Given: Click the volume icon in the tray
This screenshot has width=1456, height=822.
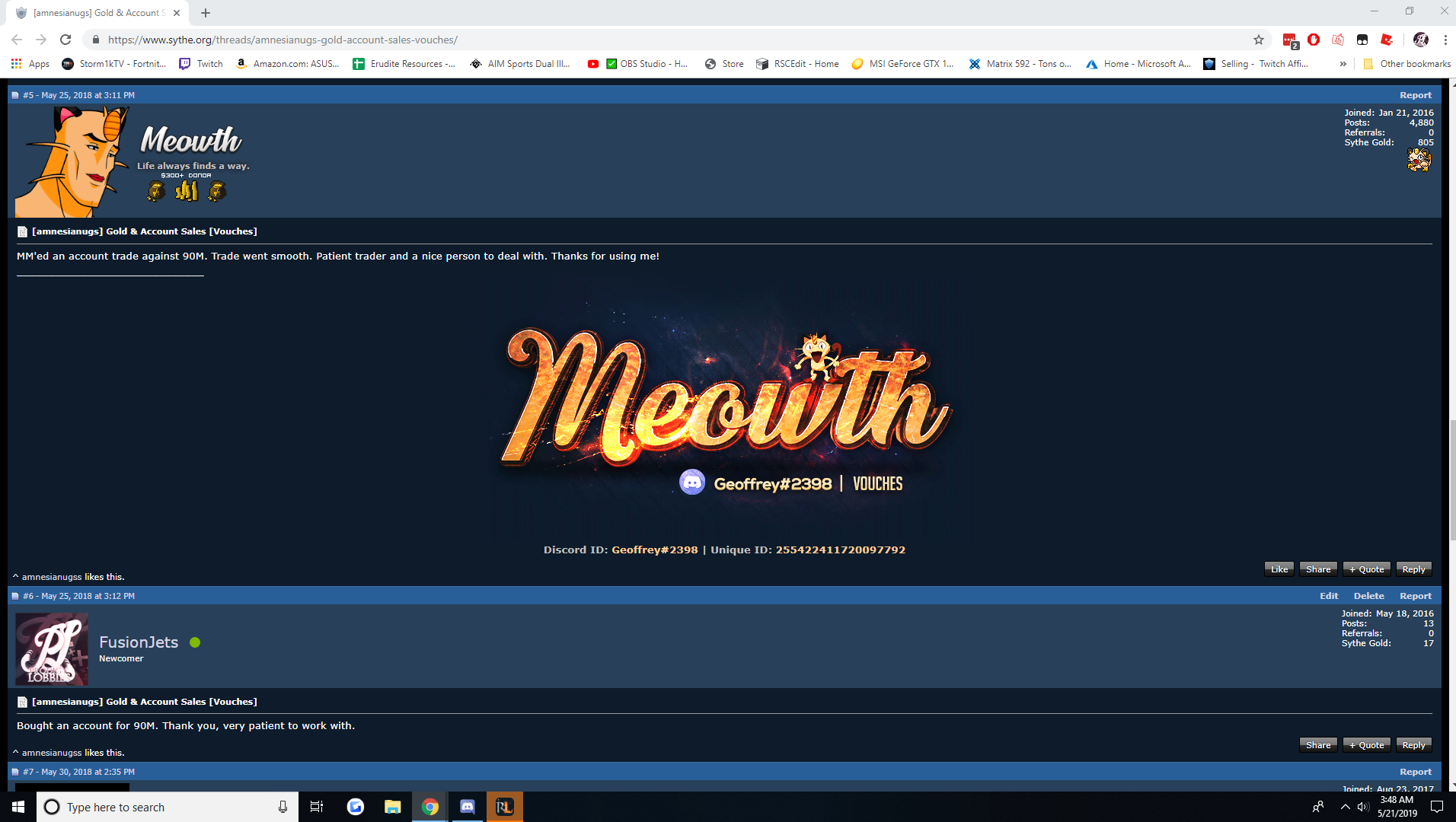Looking at the screenshot, I should [x=1363, y=807].
